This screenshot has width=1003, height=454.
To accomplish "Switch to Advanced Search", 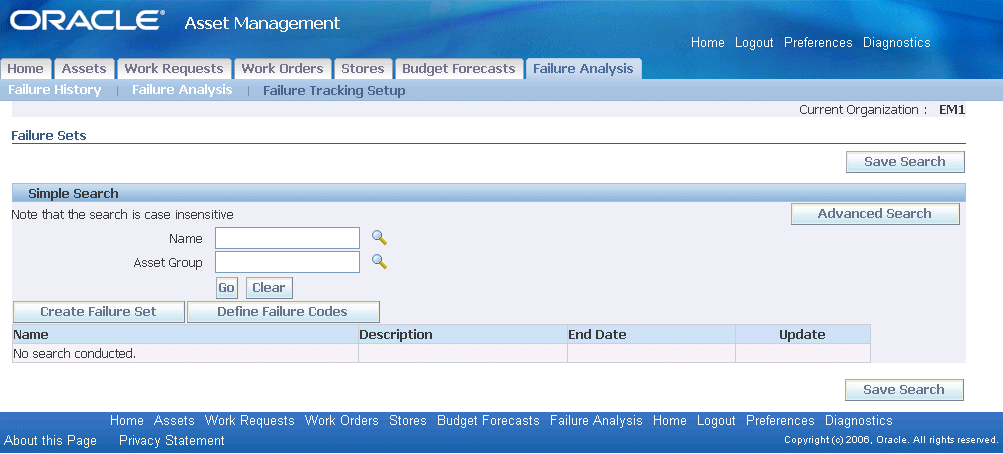I will (875, 214).
